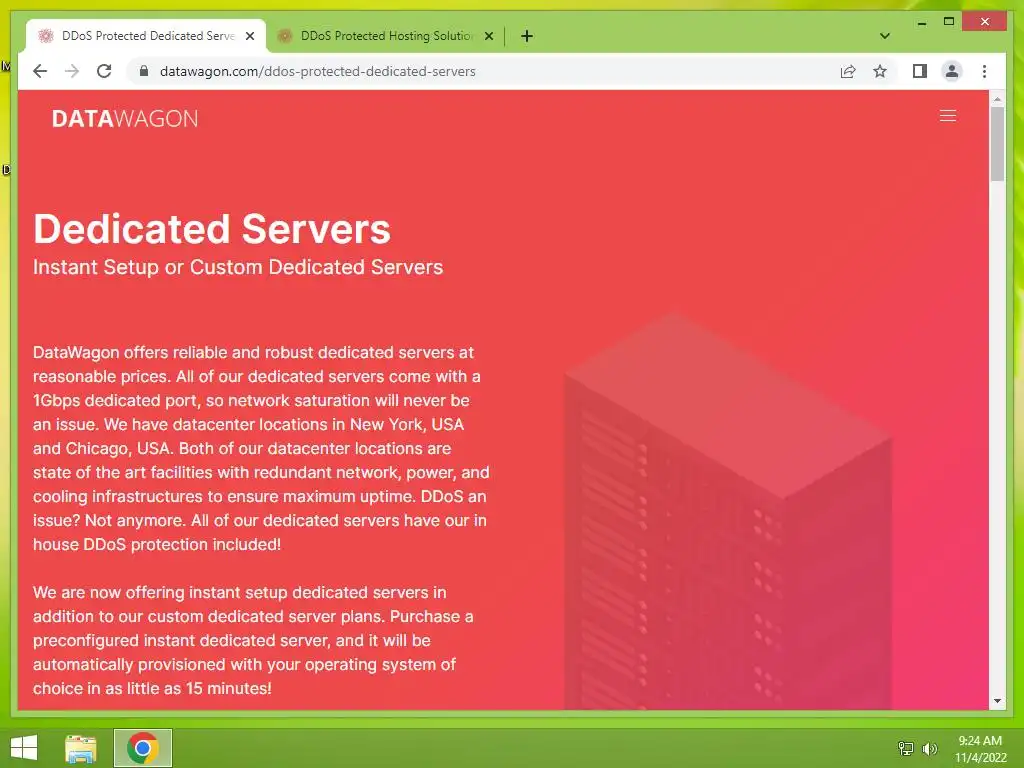Expand the tab search dropdown arrow
Image resolution: width=1024 pixels, height=768 pixels.
pos(884,36)
